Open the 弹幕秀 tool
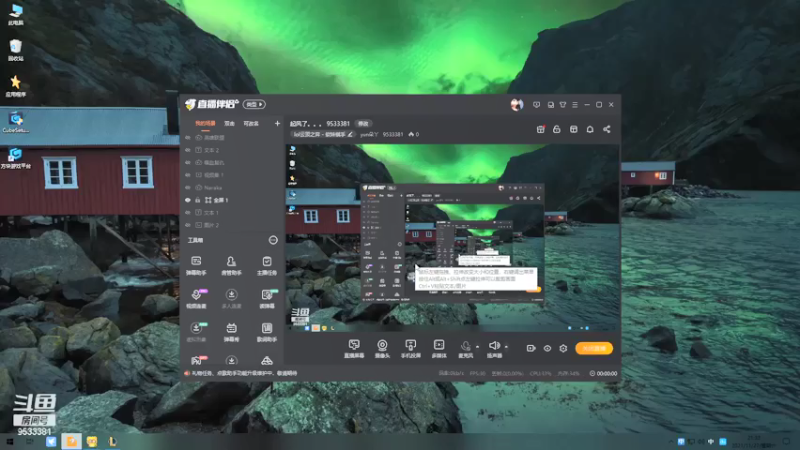Viewport: 800px width, 450px height. [x=231, y=332]
